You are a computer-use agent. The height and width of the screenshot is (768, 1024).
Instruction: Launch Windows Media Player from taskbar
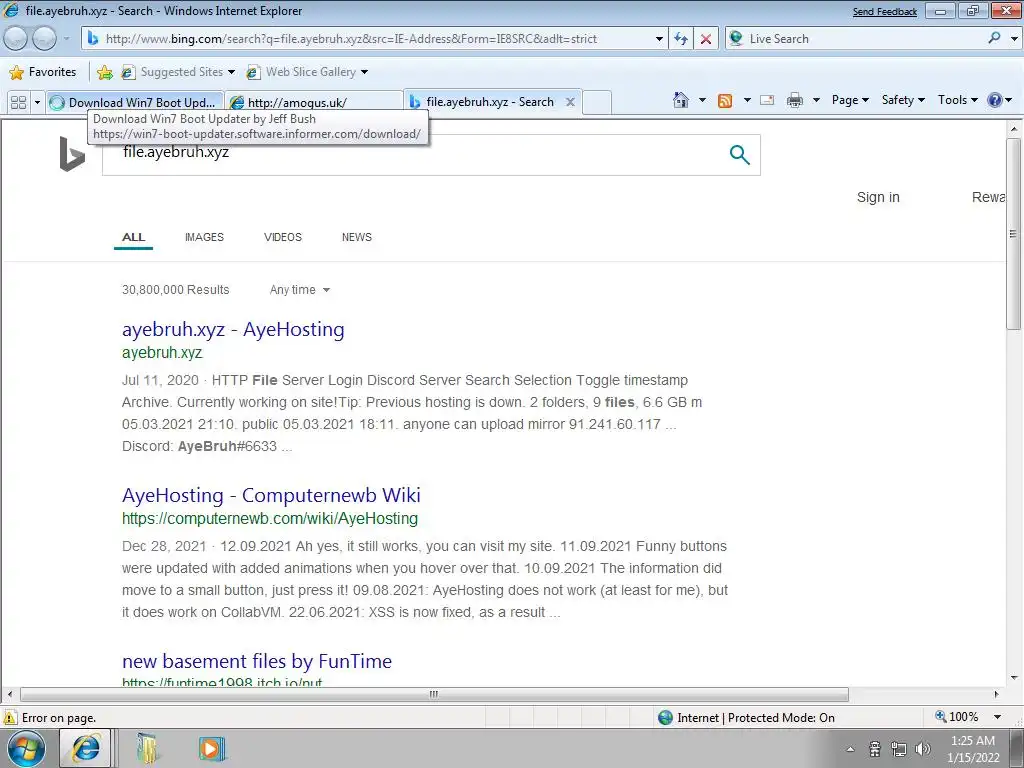[211, 748]
